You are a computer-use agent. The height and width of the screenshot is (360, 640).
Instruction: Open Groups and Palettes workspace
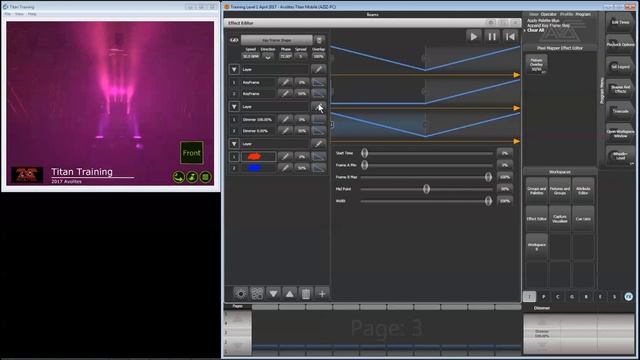(536, 191)
